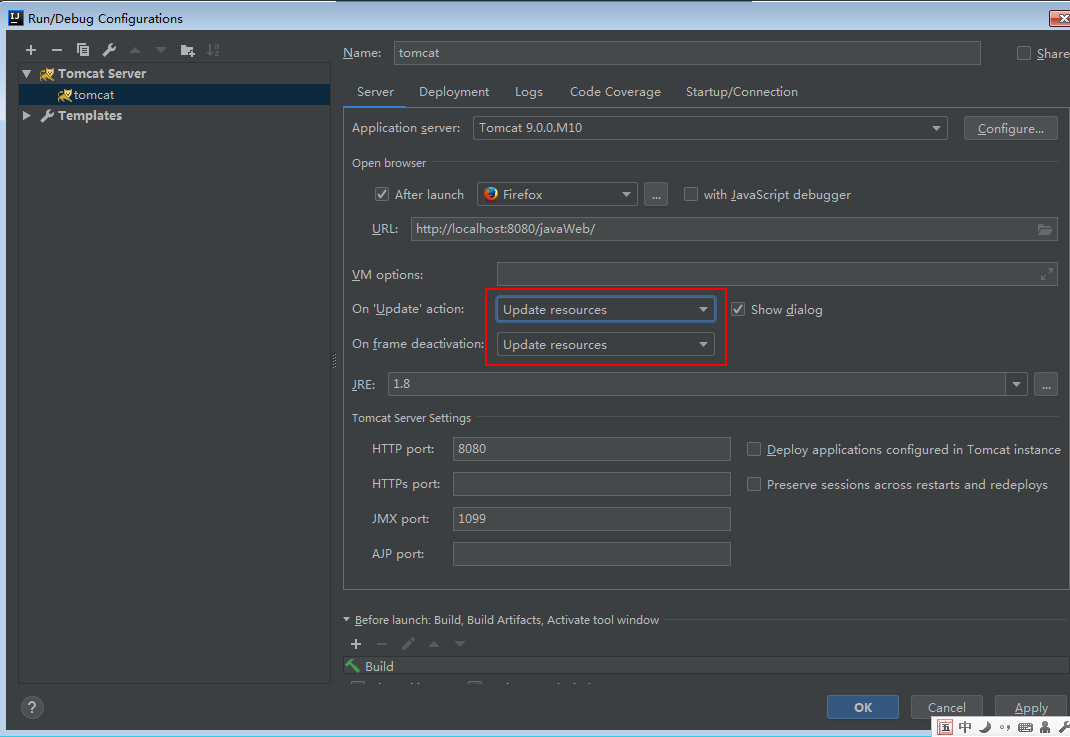
Task: Click IntelliJ logo in title bar
Action: (x=15, y=18)
